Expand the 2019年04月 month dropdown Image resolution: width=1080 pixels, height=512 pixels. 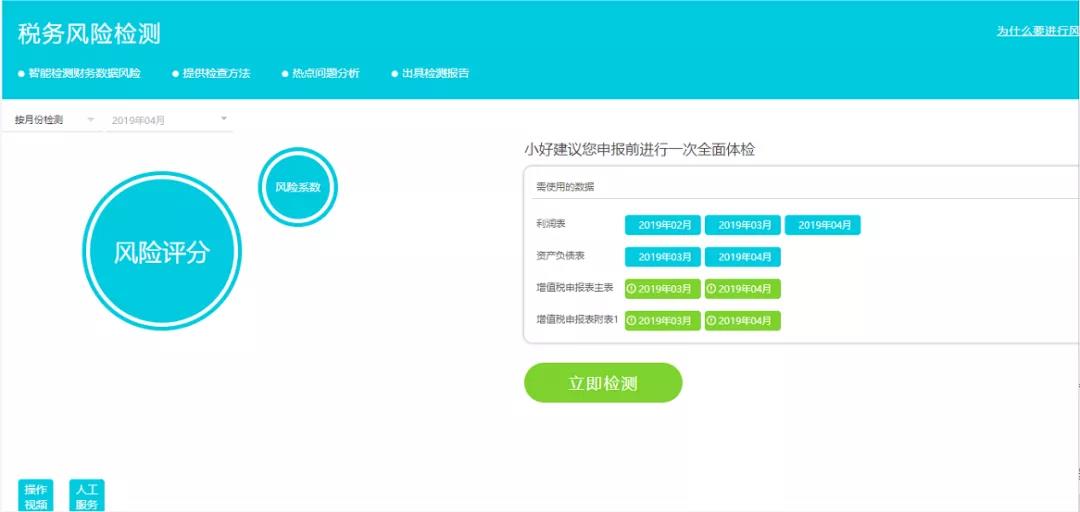pos(170,120)
